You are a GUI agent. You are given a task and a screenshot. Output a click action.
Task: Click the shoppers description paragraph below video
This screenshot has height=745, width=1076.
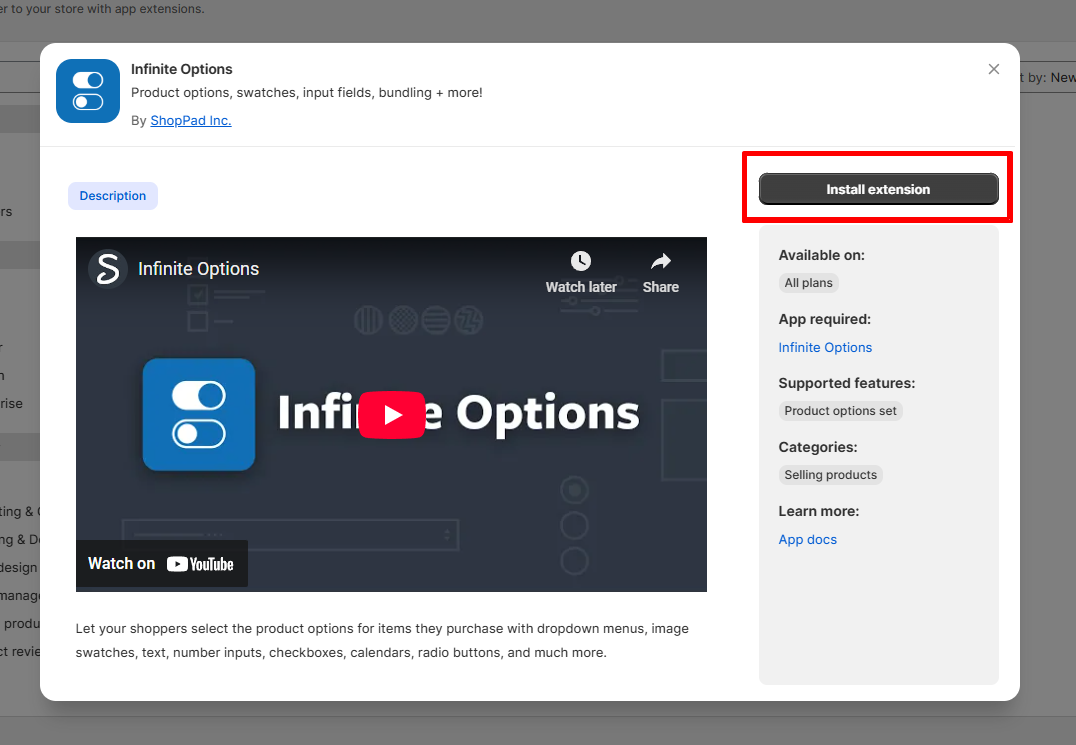coord(382,640)
